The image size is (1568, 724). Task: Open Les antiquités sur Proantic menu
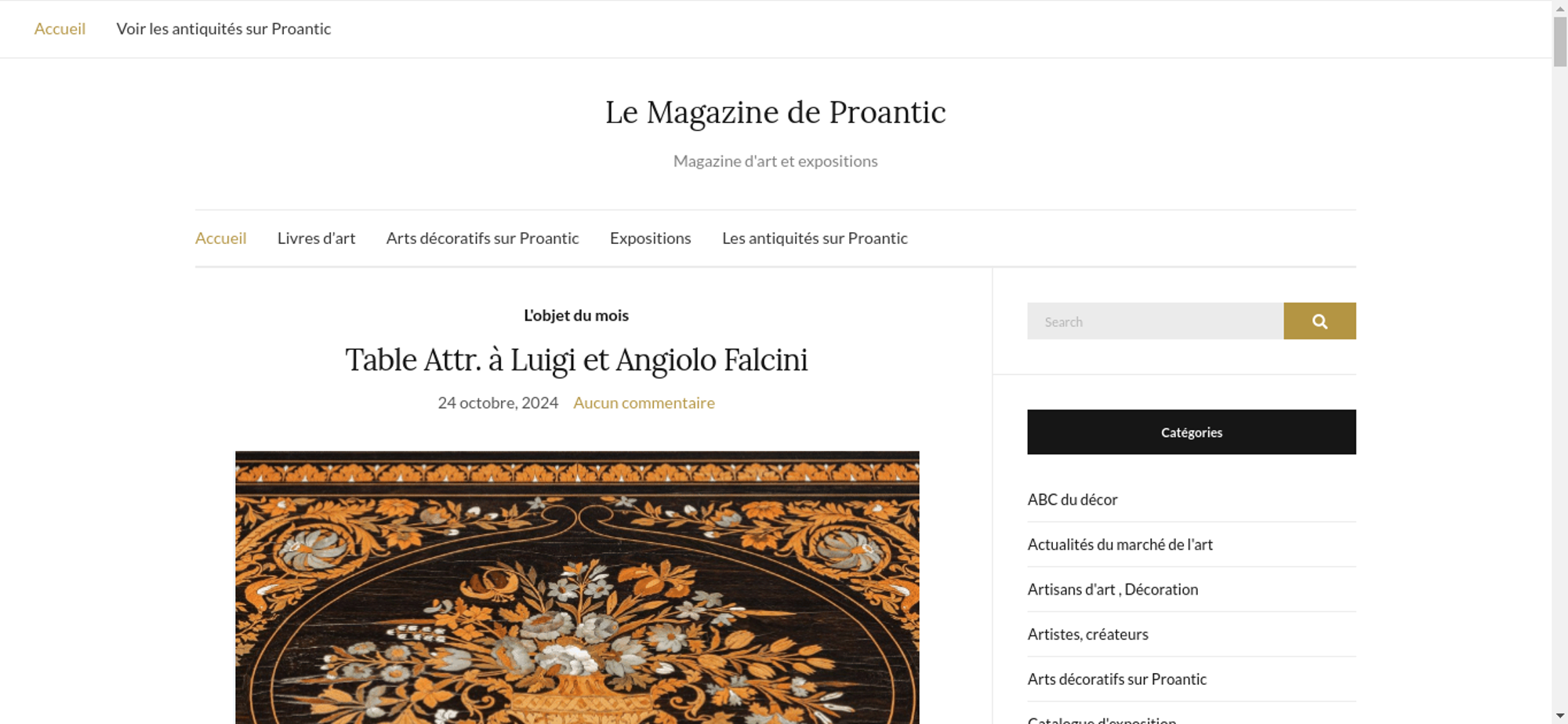point(815,238)
